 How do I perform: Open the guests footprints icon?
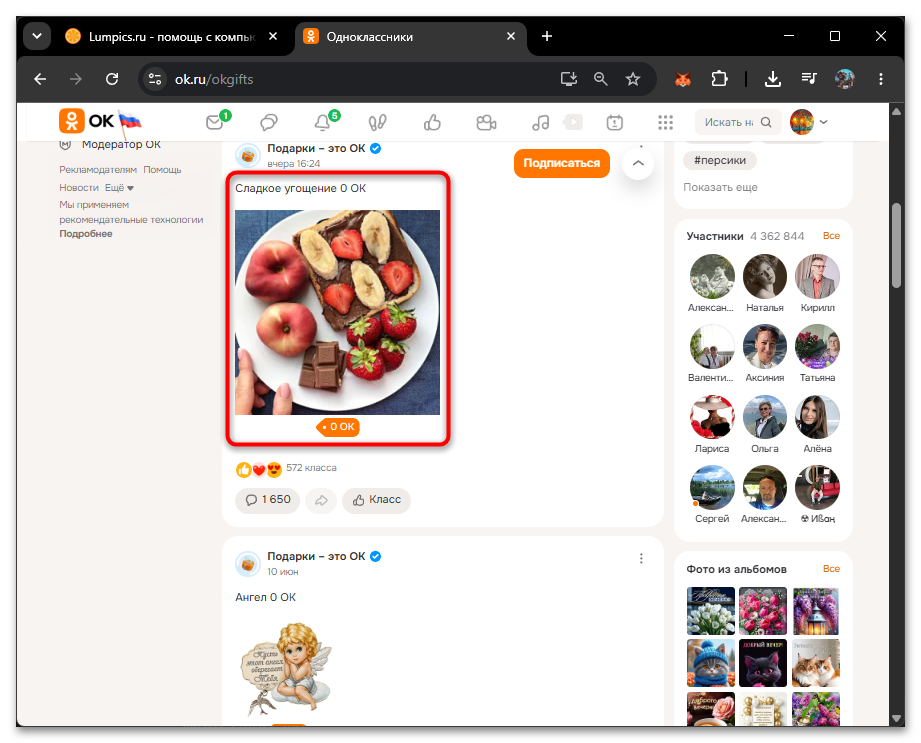[x=377, y=122]
